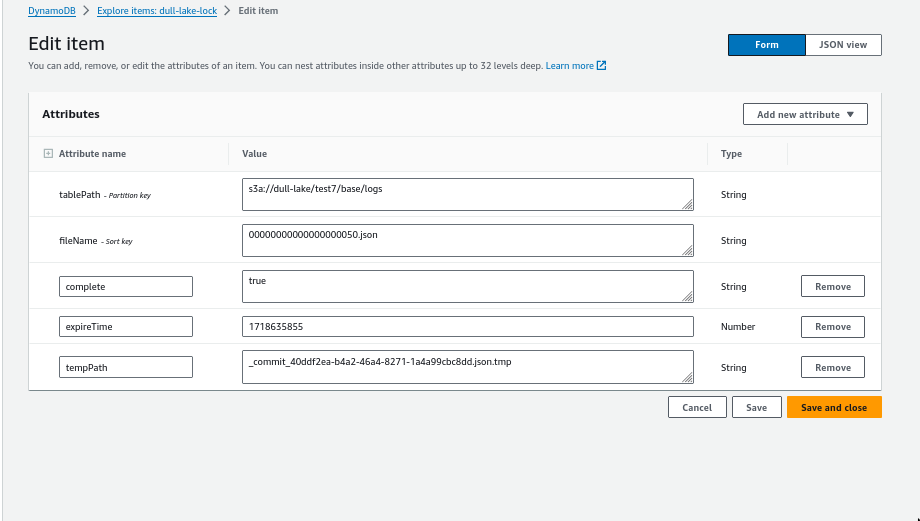Click the external link icon beside Learn more
The image size is (920, 521).
601,66
